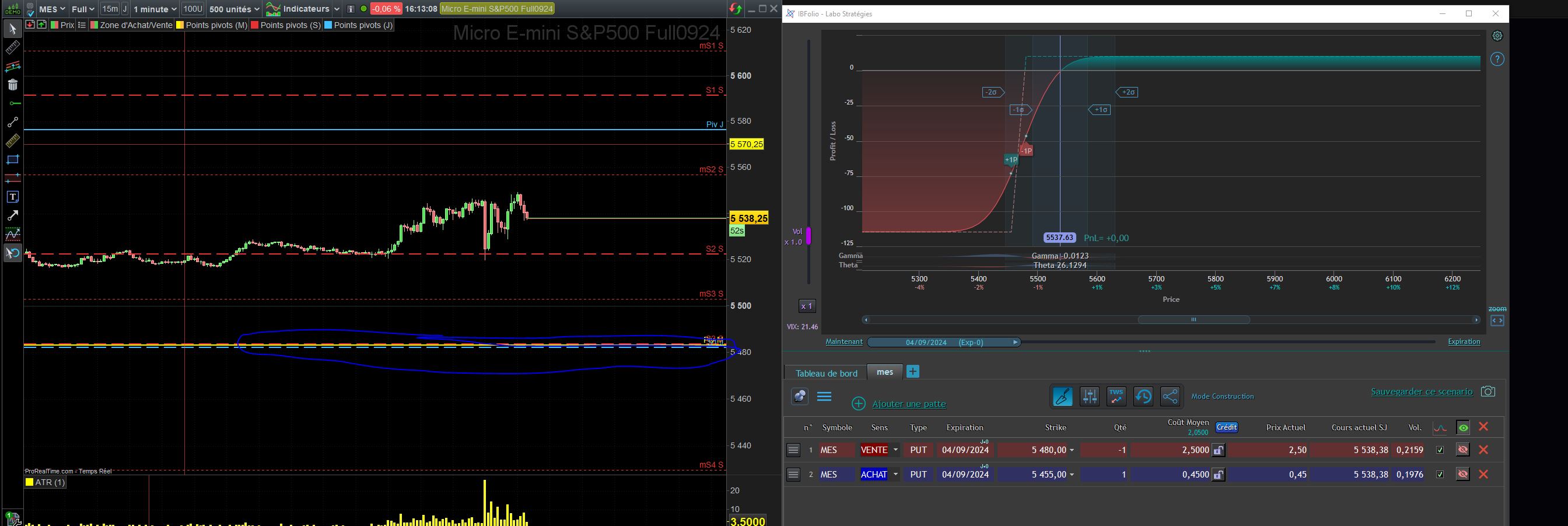Expand the 5 480,00 strike dropdown
Image resolution: width=1568 pixels, height=526 pixels.
[x=1072, y=450]
